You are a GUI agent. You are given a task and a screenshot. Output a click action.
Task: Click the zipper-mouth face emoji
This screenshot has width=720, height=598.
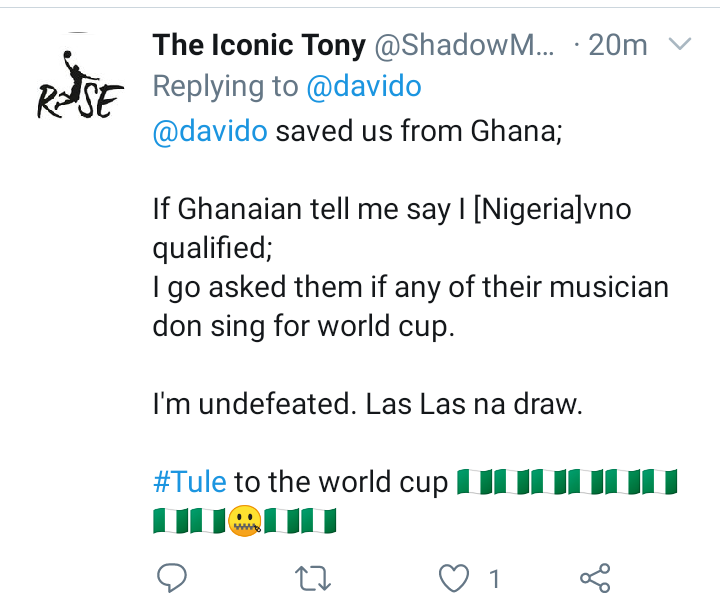245,521
